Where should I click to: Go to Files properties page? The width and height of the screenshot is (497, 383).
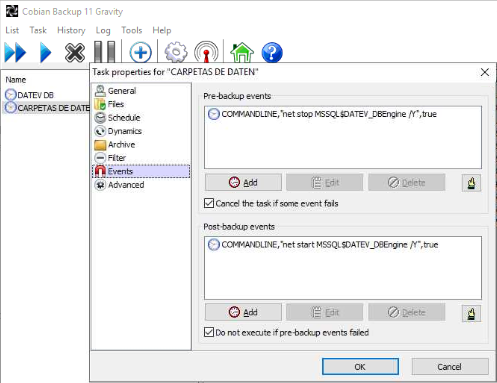coord(109,104)
